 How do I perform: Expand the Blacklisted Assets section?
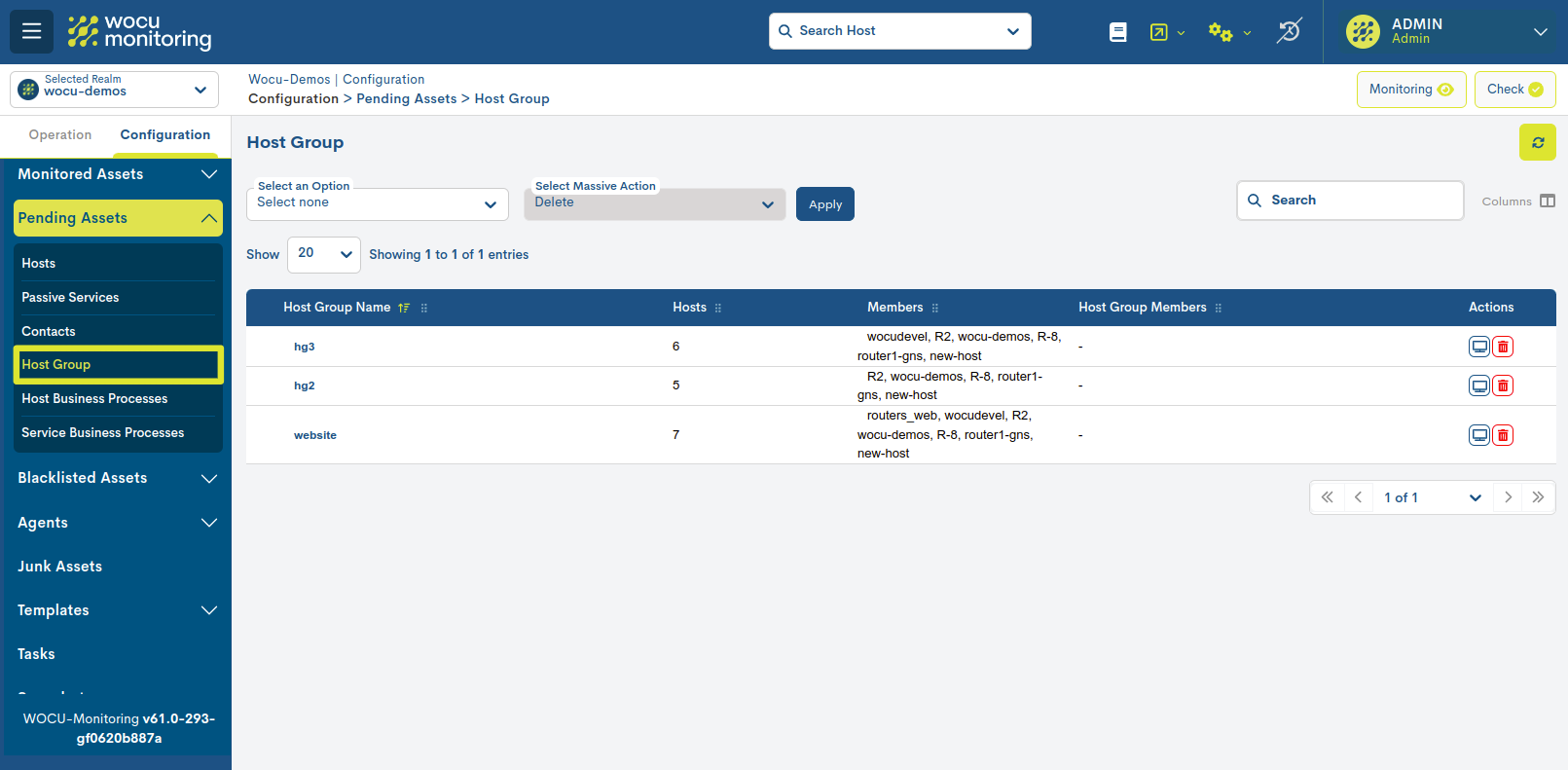tap(117, 478)
